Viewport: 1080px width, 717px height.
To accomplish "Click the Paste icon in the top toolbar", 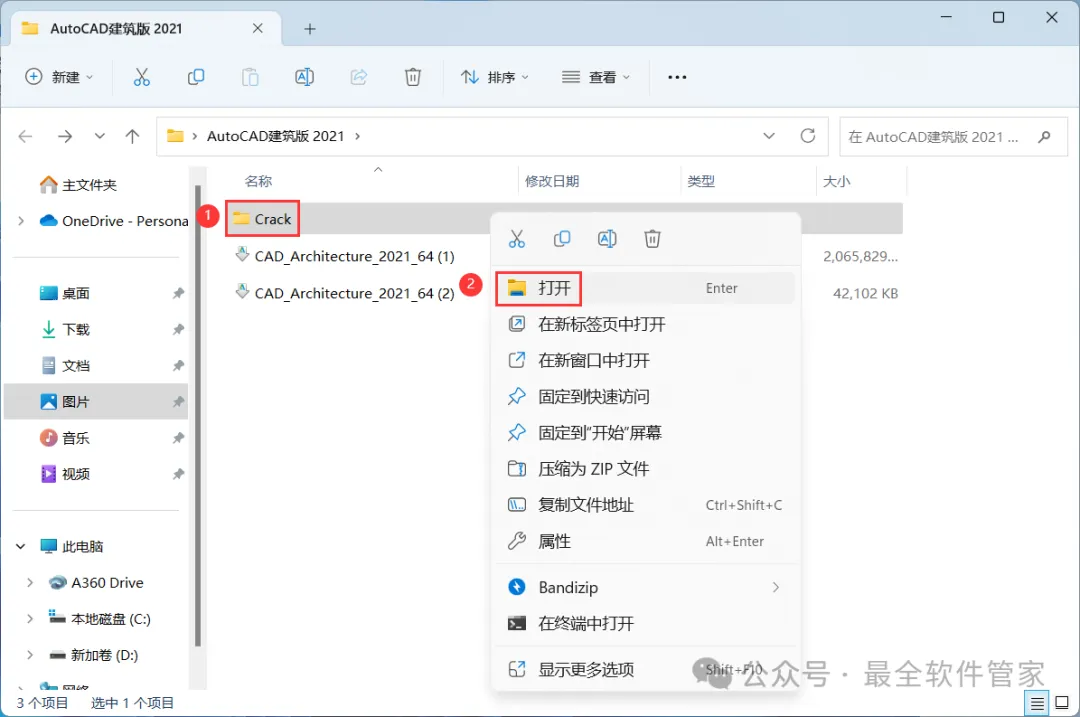I will tap(250, 77).
